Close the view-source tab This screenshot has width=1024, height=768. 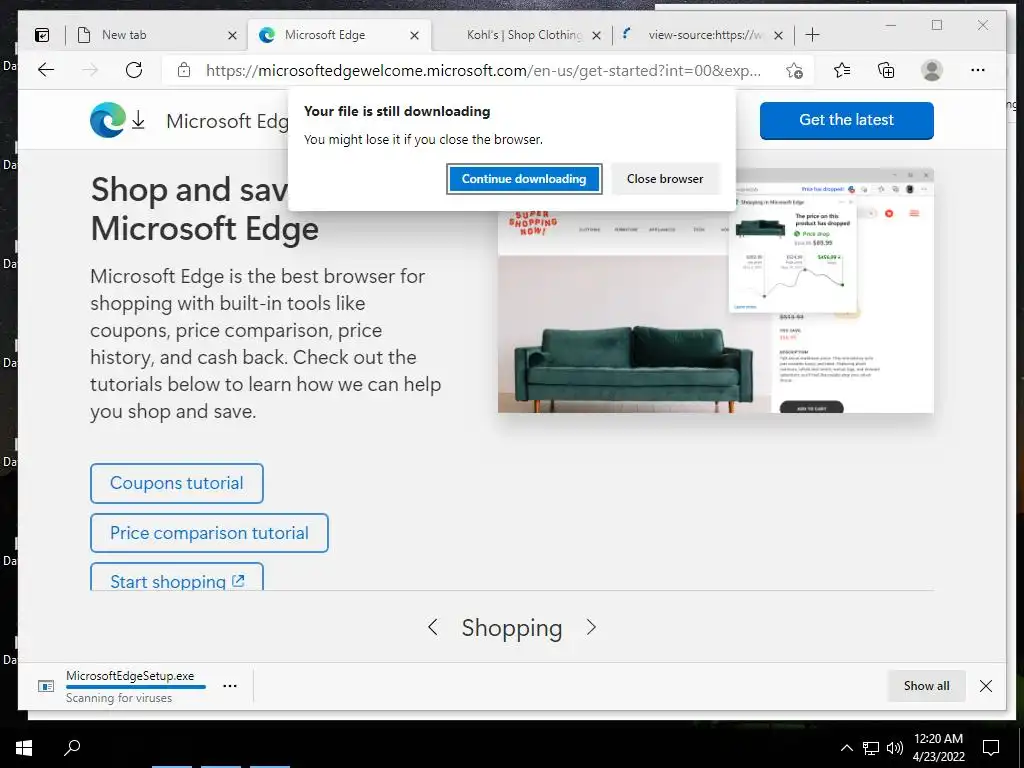click(778, 35)
